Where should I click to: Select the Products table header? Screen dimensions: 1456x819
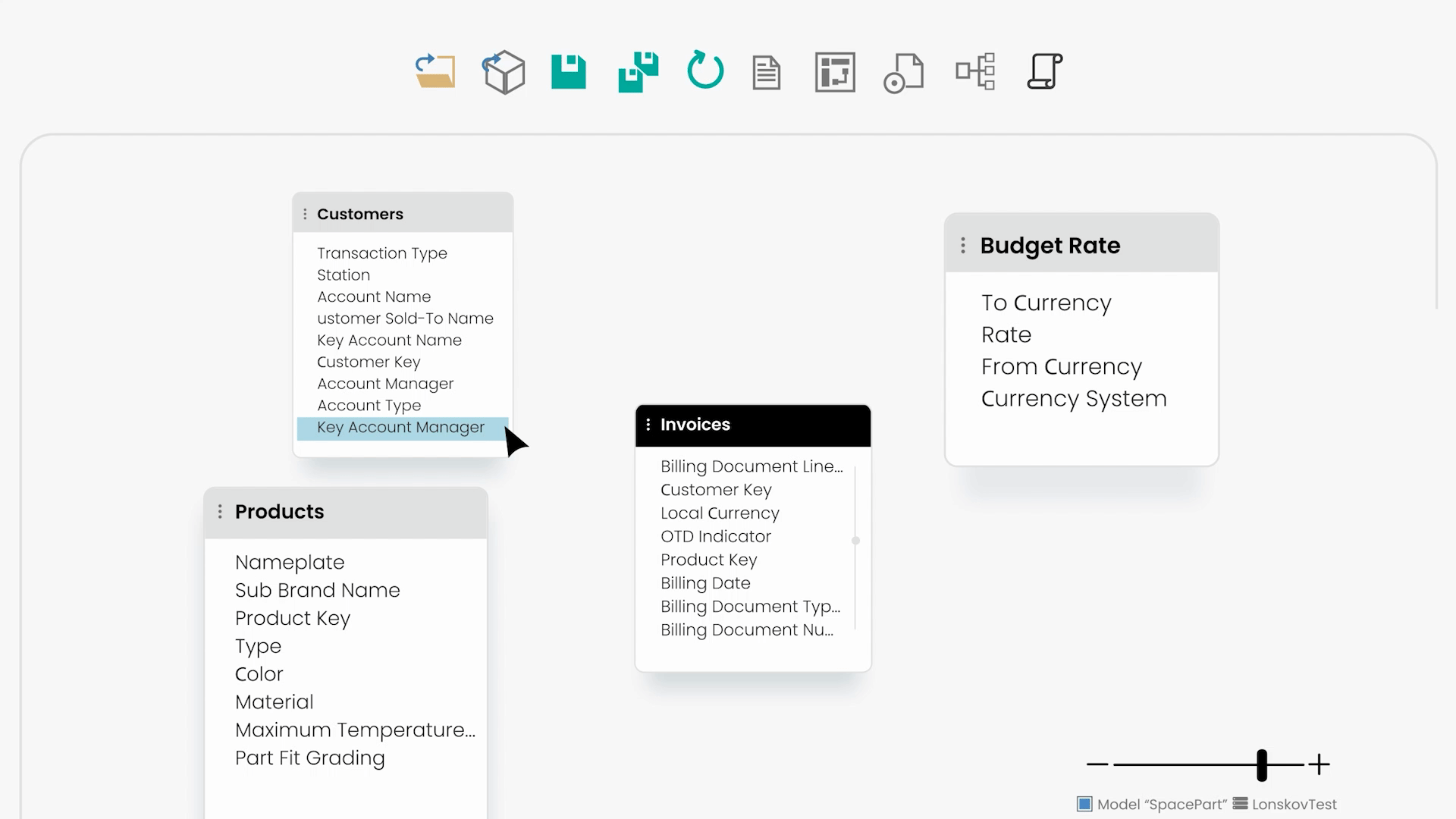(346, 513)
